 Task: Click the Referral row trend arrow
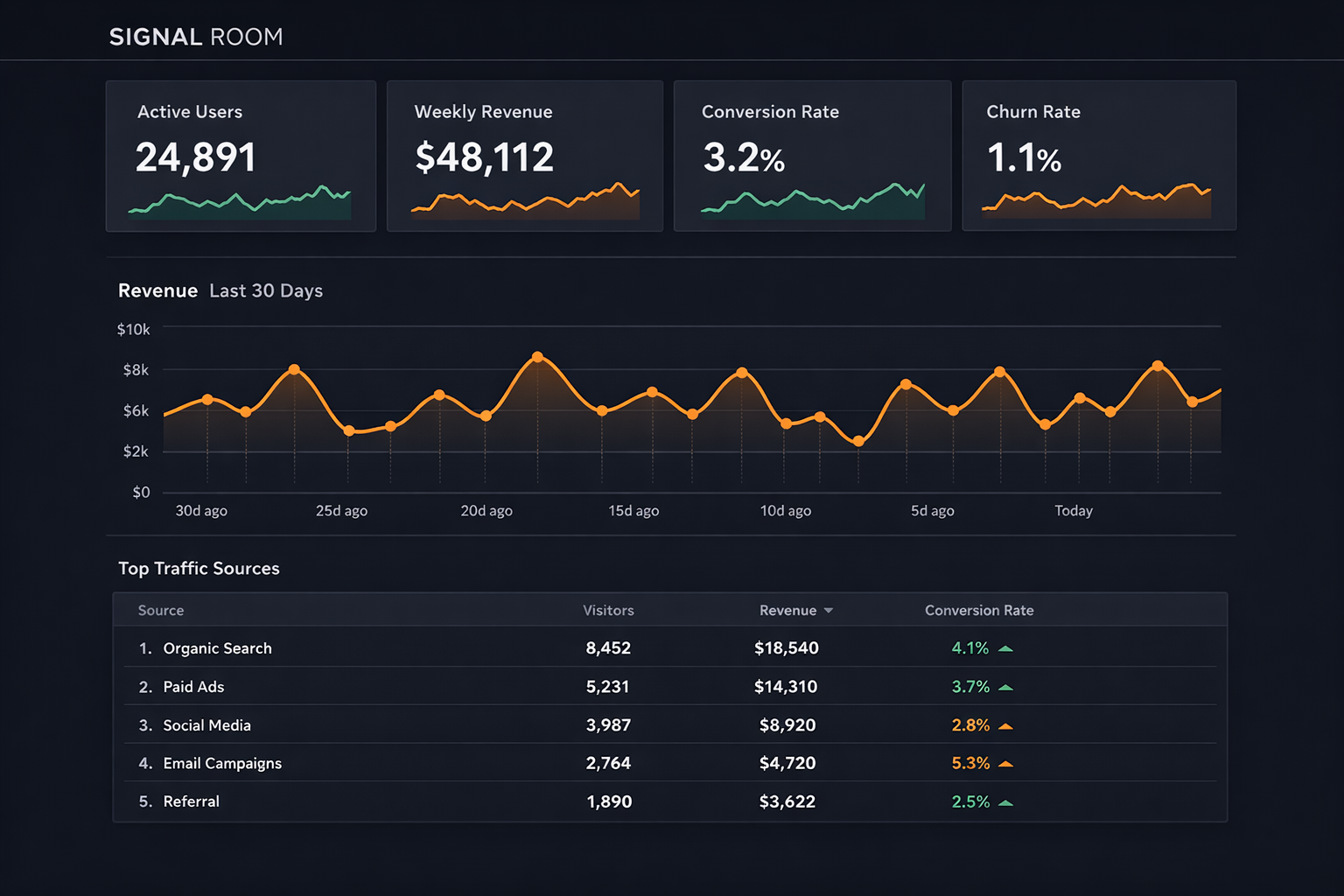tap(1005, 802)
